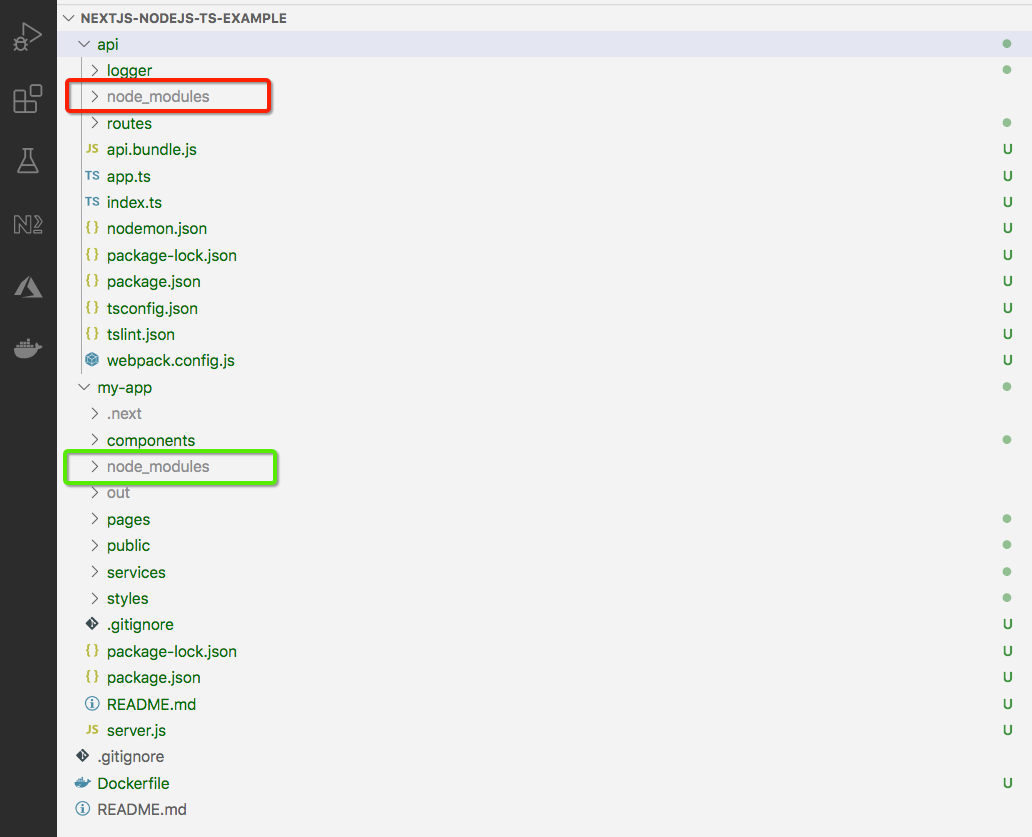Click the JS icon beside server.js

[92, 730]
